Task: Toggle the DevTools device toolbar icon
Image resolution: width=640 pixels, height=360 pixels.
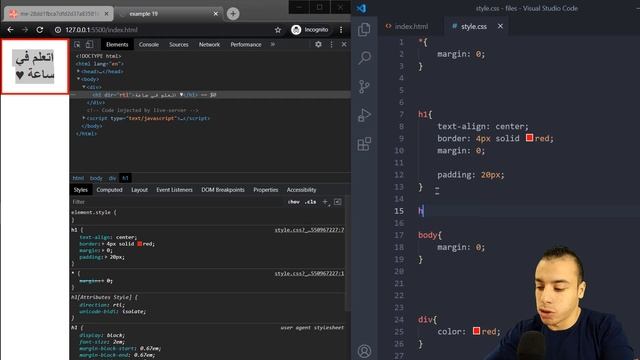Action: [x=89, y=44]
